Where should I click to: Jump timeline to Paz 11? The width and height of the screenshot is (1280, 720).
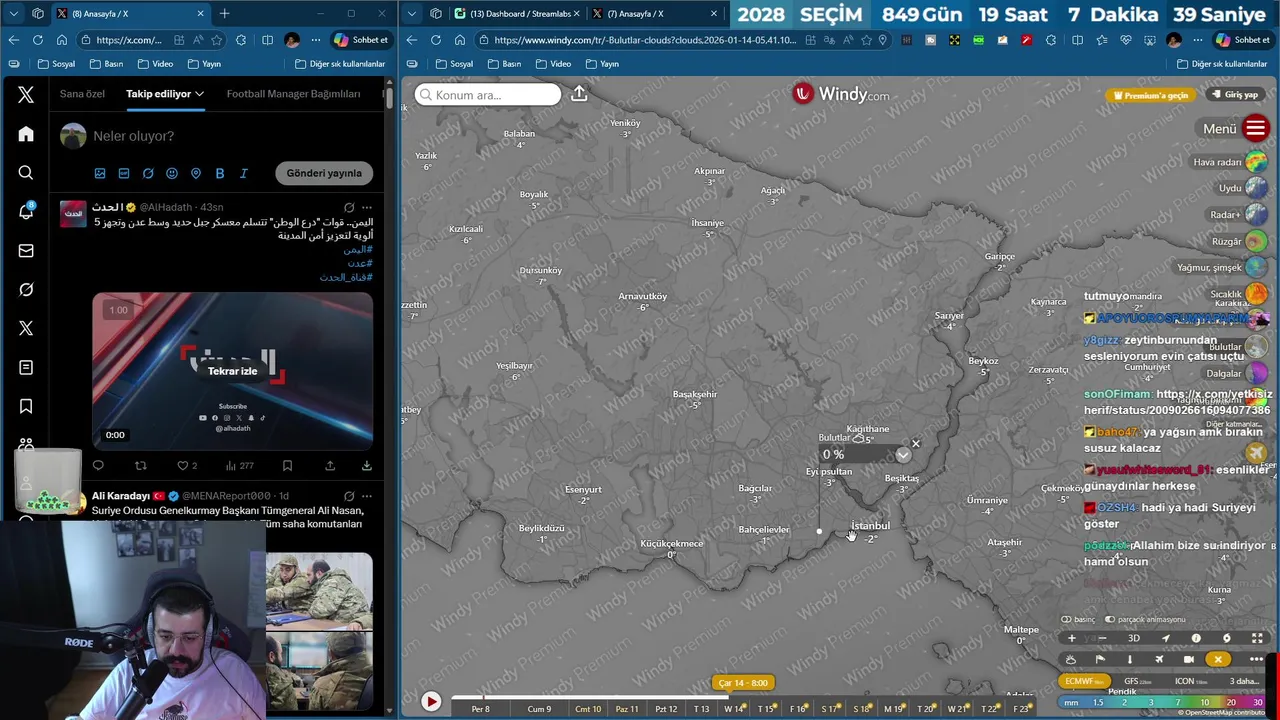coord(627,709)
